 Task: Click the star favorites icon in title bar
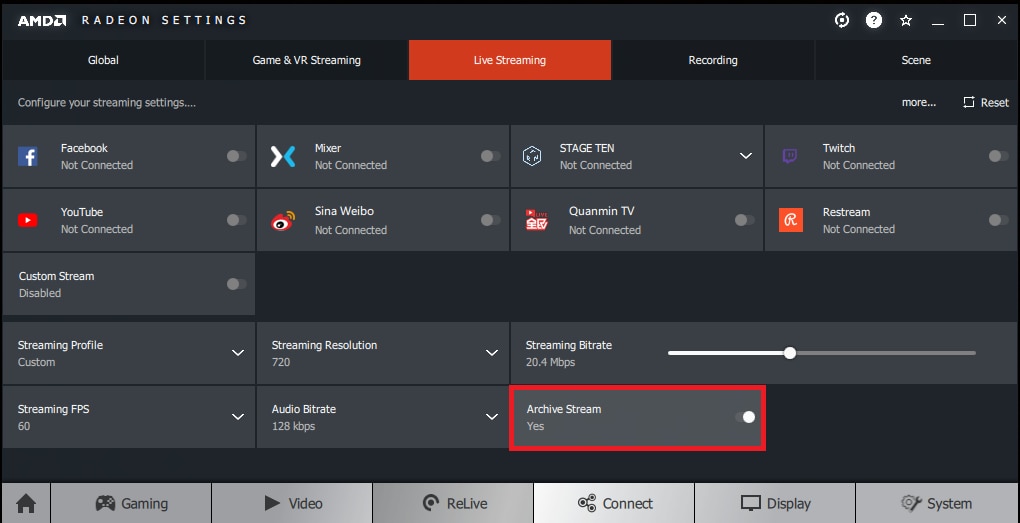tap(906, 20)
